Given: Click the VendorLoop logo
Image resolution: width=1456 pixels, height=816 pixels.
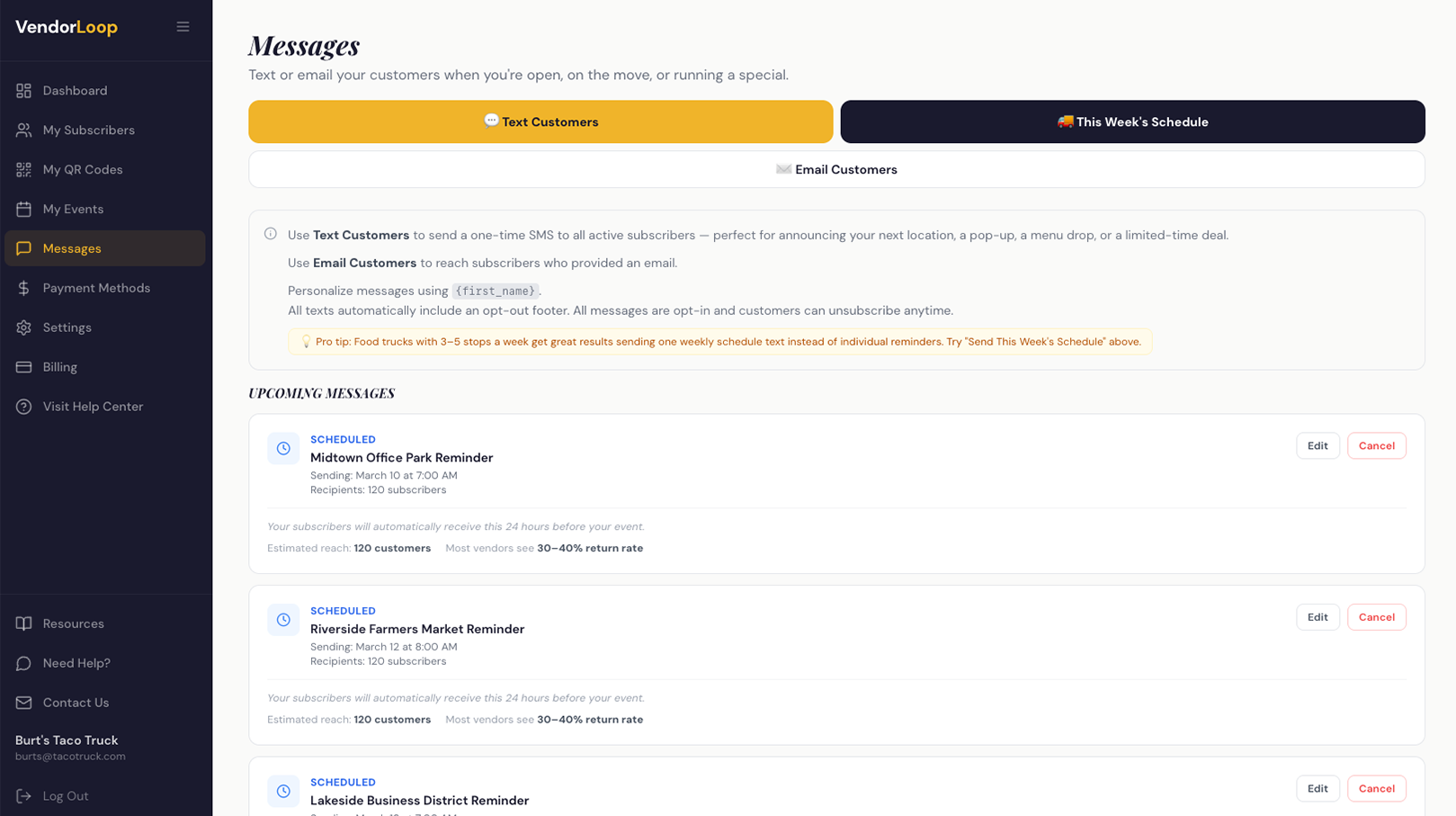Looking at the screenshot, I should click(x=67, y=27).
